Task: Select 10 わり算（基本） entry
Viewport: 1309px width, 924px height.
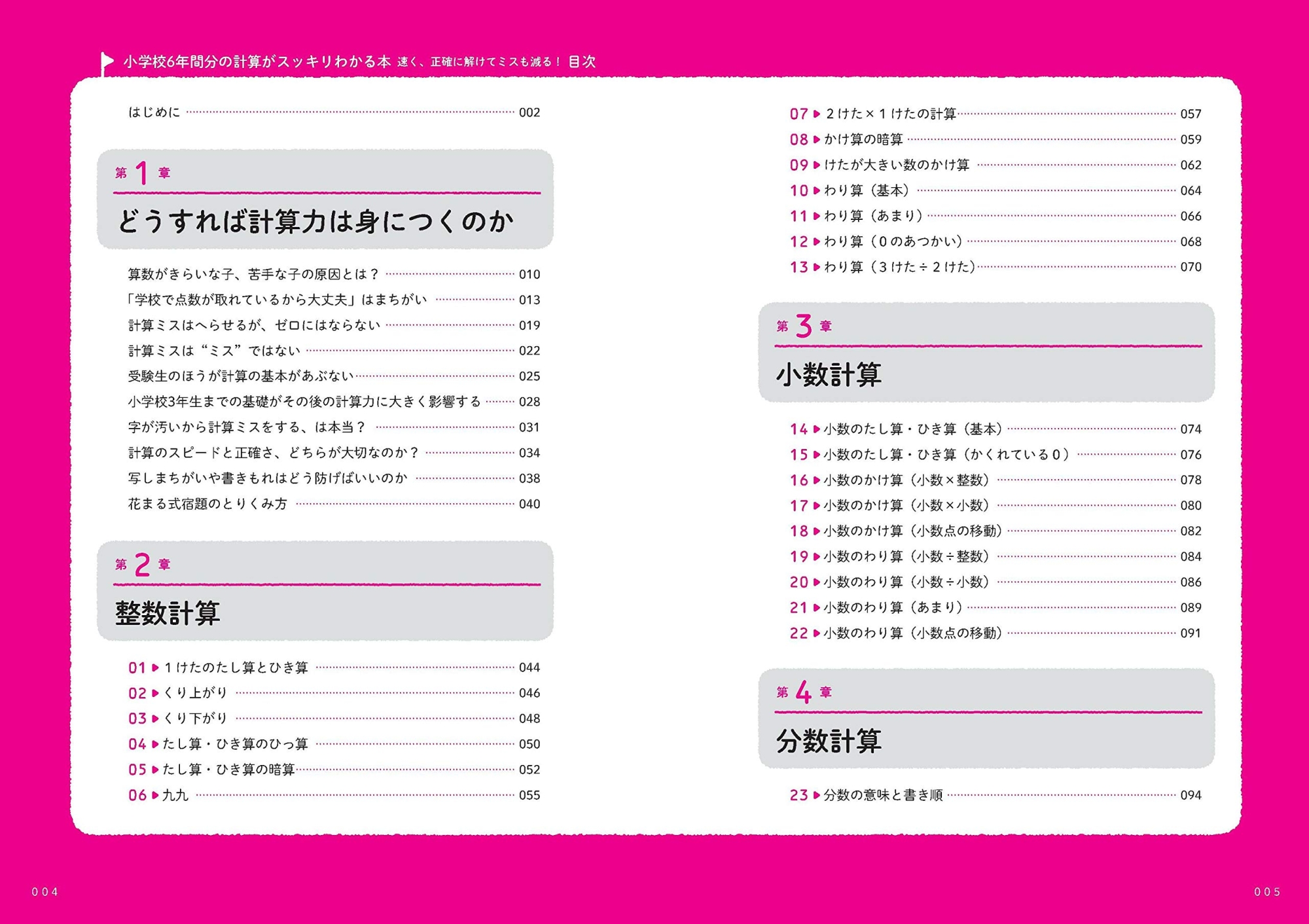Action: [995, 190]
